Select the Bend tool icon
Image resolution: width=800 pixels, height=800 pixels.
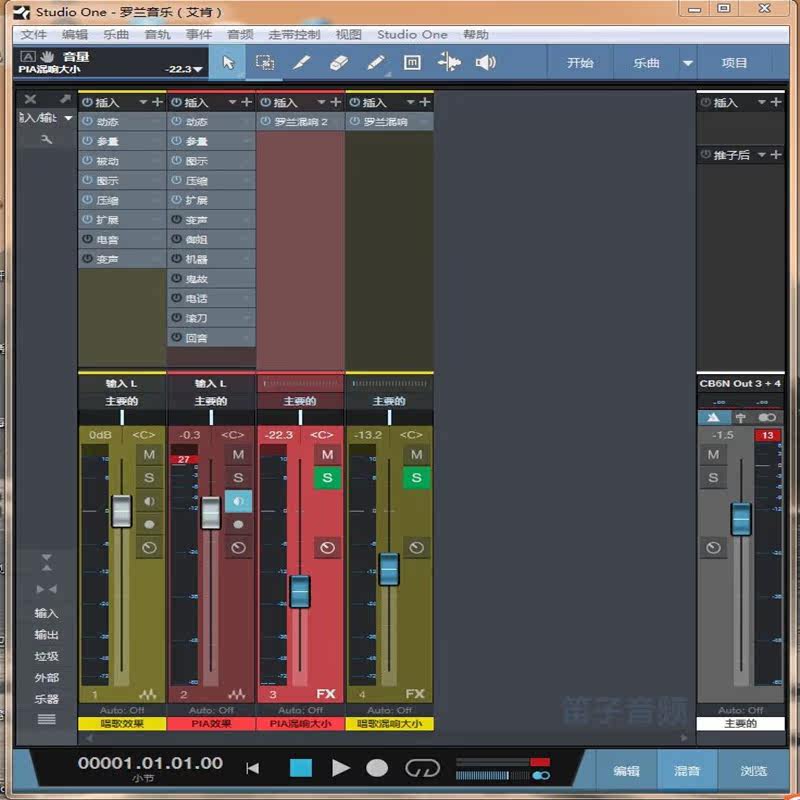pos(449,63)
